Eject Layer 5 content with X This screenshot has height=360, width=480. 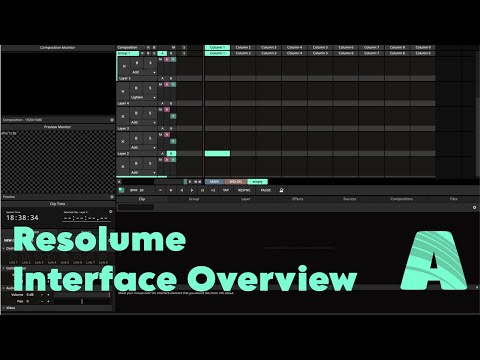[124, 66]
